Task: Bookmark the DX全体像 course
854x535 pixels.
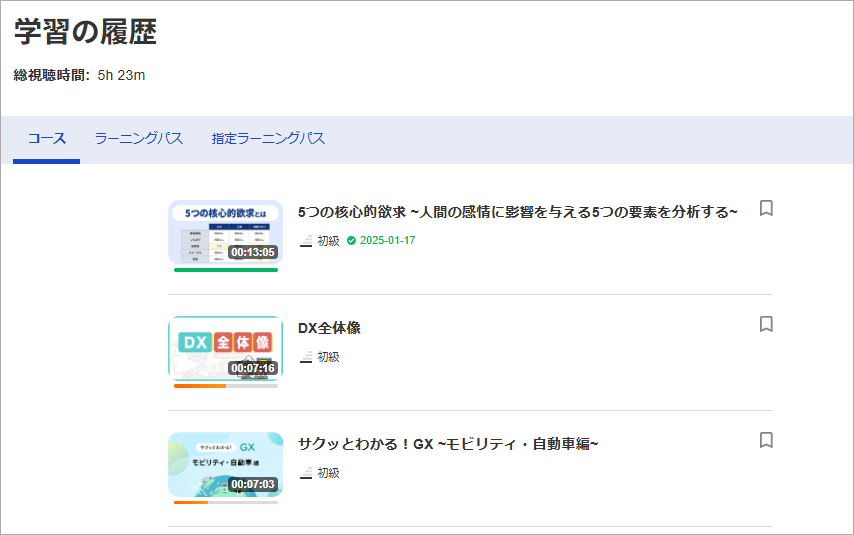Action: click(766, 324)
